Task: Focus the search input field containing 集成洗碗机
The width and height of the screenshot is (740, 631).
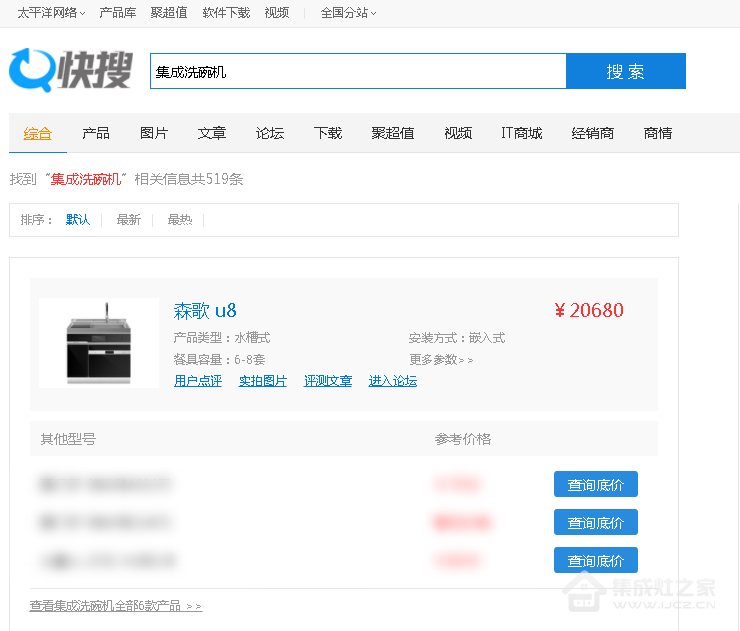Action: click(x=358, y=71)
